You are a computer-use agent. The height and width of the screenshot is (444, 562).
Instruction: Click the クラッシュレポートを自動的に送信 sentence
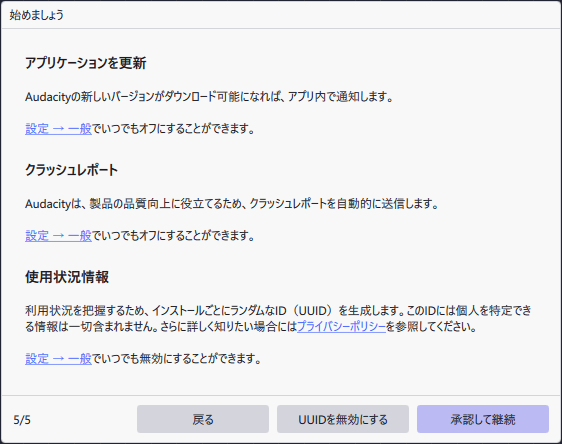232,204
